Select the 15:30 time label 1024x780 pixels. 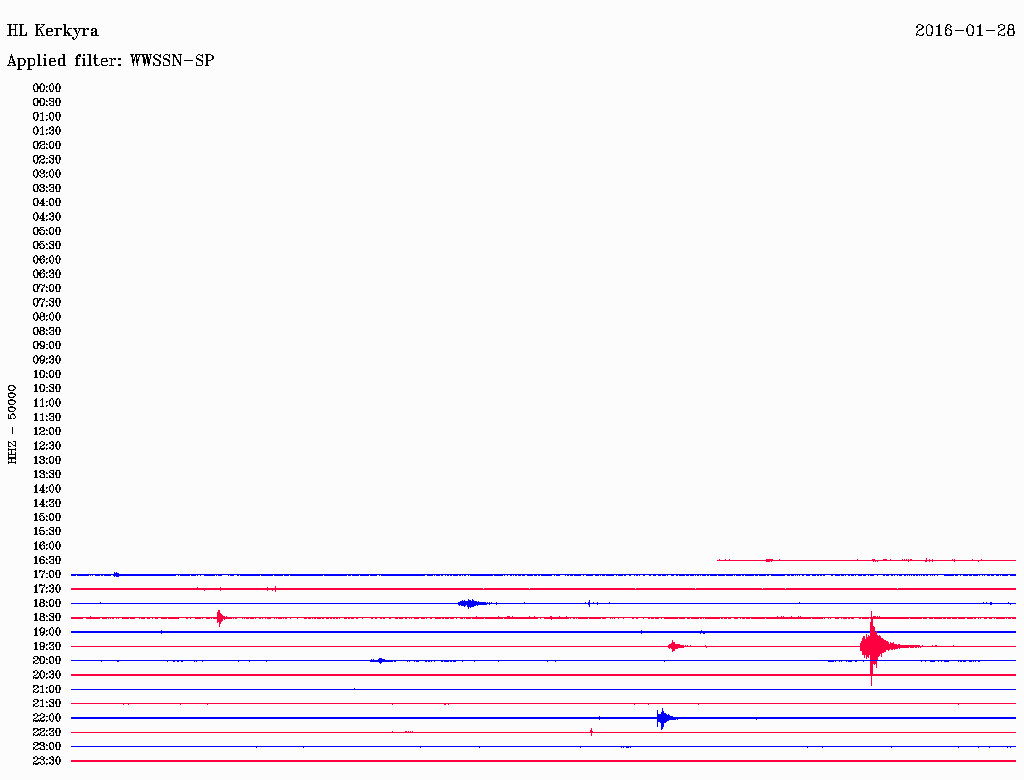click(47, 532)
